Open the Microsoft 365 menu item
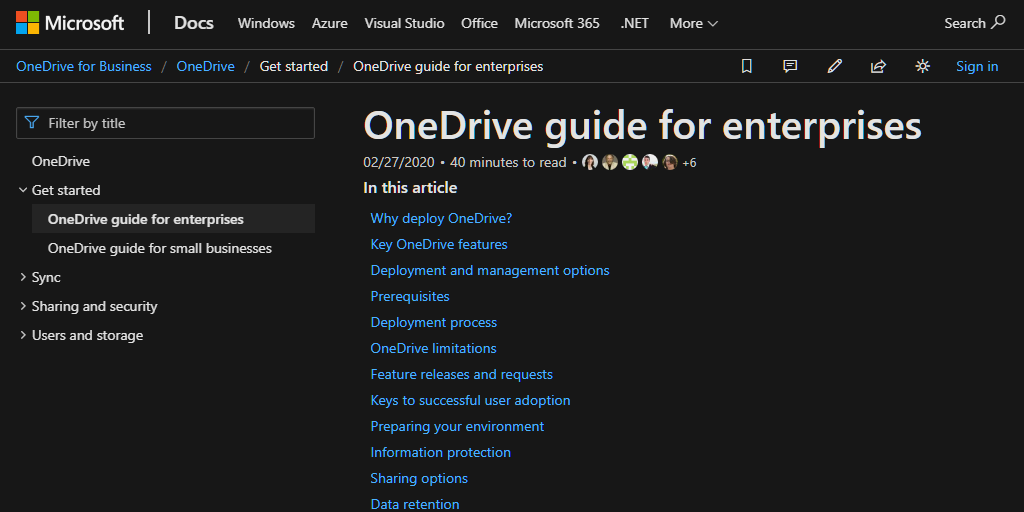 (557, 24)
